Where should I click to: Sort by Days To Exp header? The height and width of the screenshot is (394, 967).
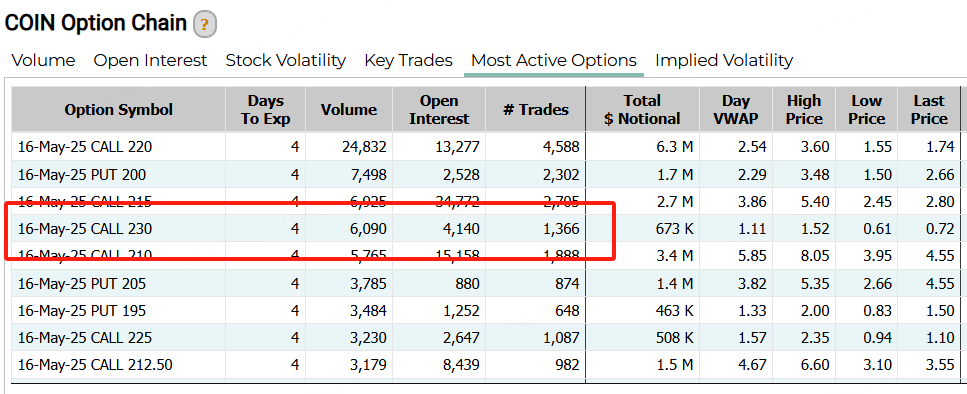(x=266, y=110)
